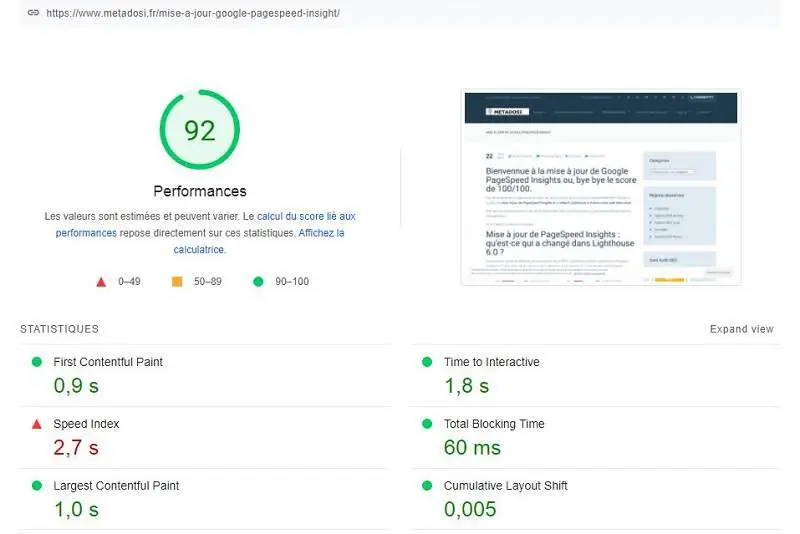Click the green dot beside Total Blocking Time
The image size is (800, 534).
[x=428, y=424]
